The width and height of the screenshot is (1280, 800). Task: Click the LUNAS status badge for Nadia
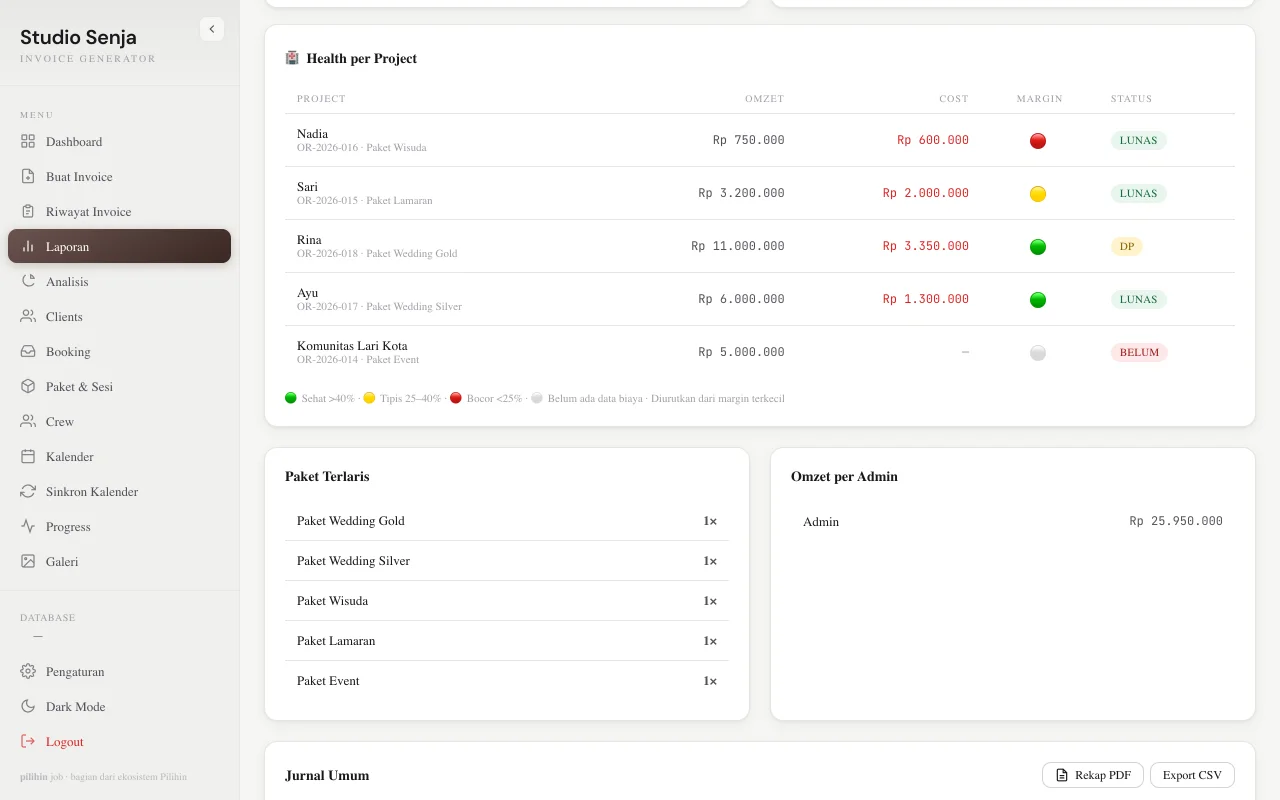coord(1138,141)
